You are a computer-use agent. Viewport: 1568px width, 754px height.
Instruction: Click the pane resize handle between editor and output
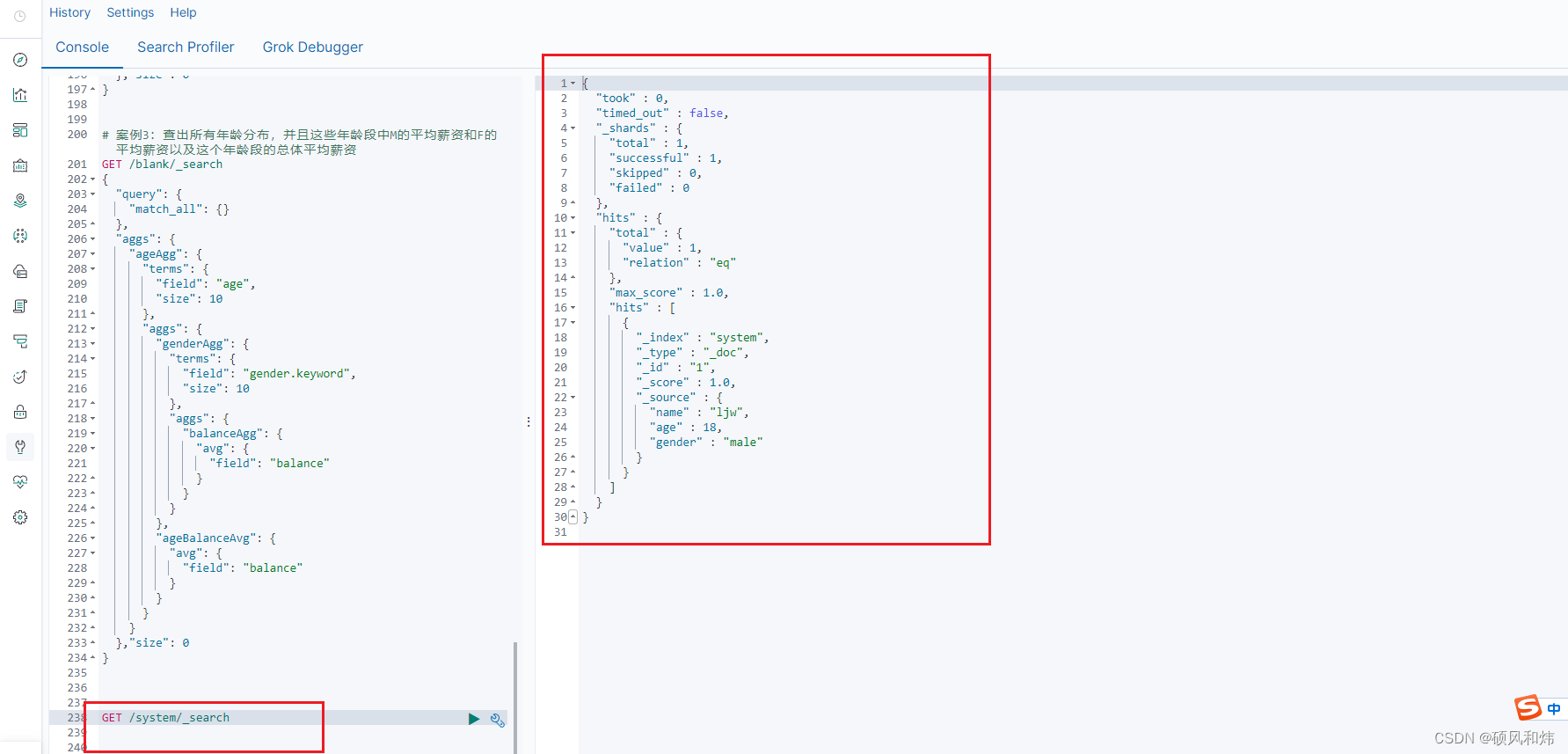[x=529, y=422]
